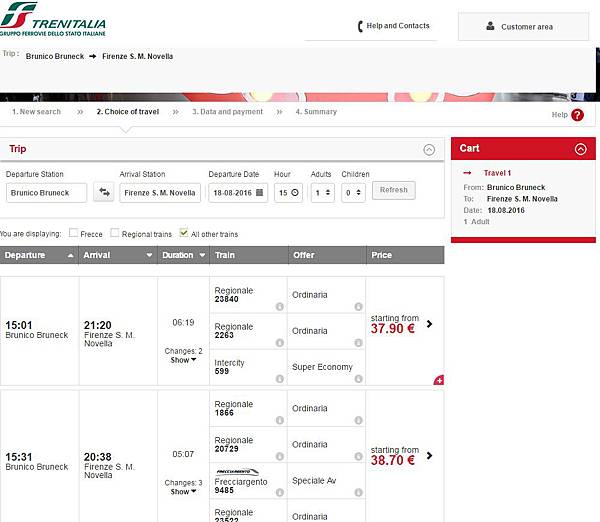The height and width of the screenshot is (522, 600).
Task: Open the Hour clock picker
Action: 295,192
